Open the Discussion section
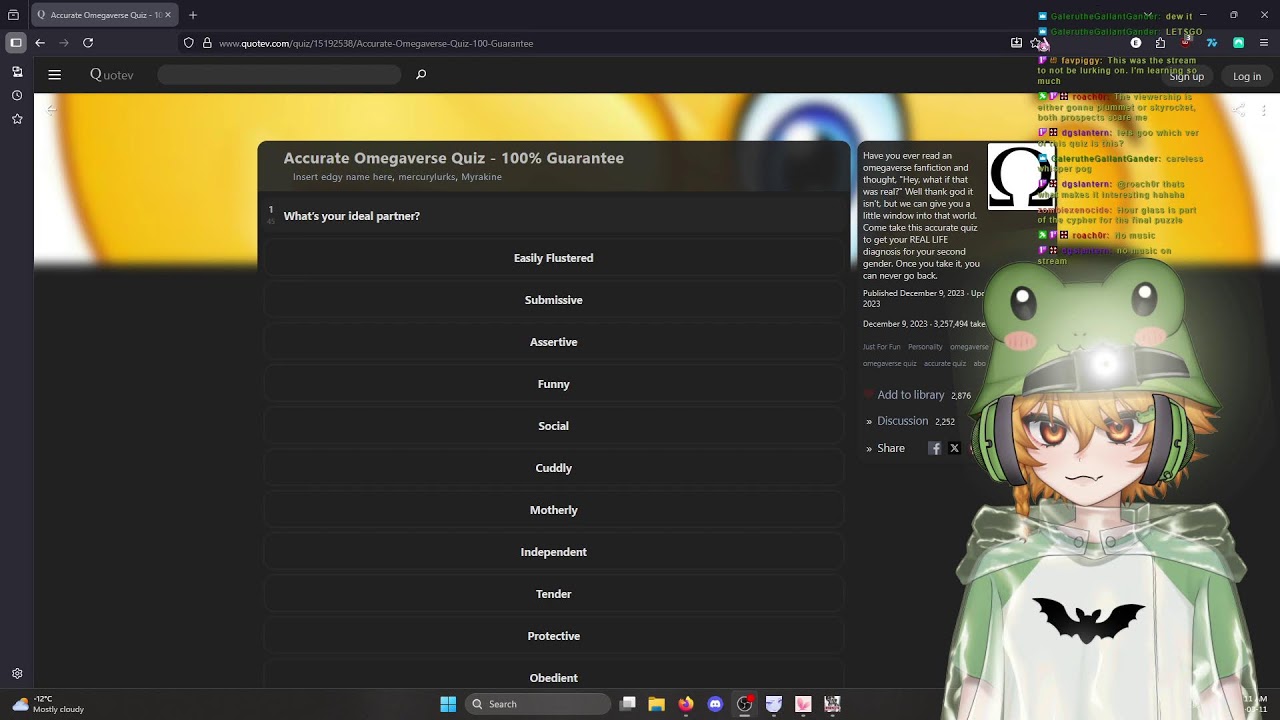 [902, 421]
